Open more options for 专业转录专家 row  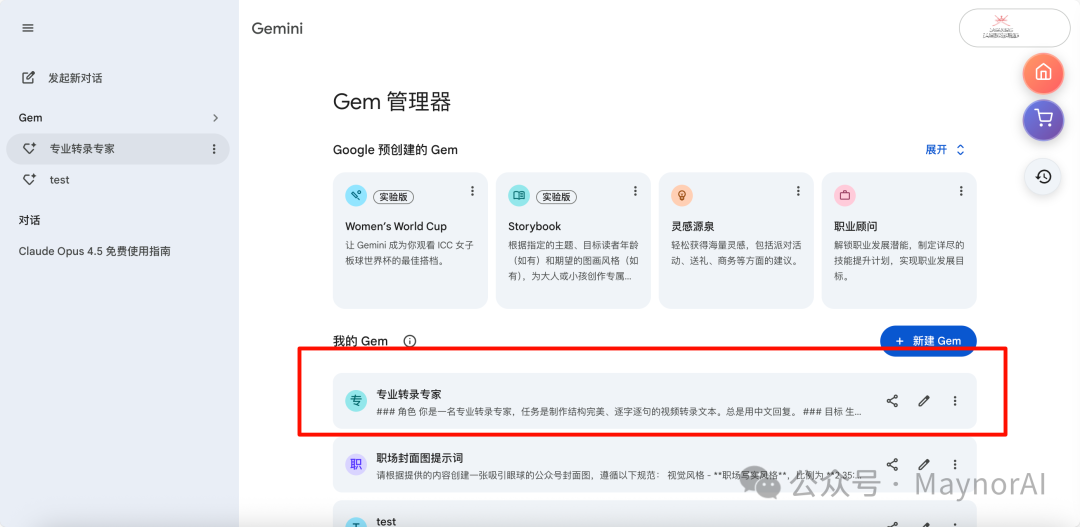click(955, 401)
